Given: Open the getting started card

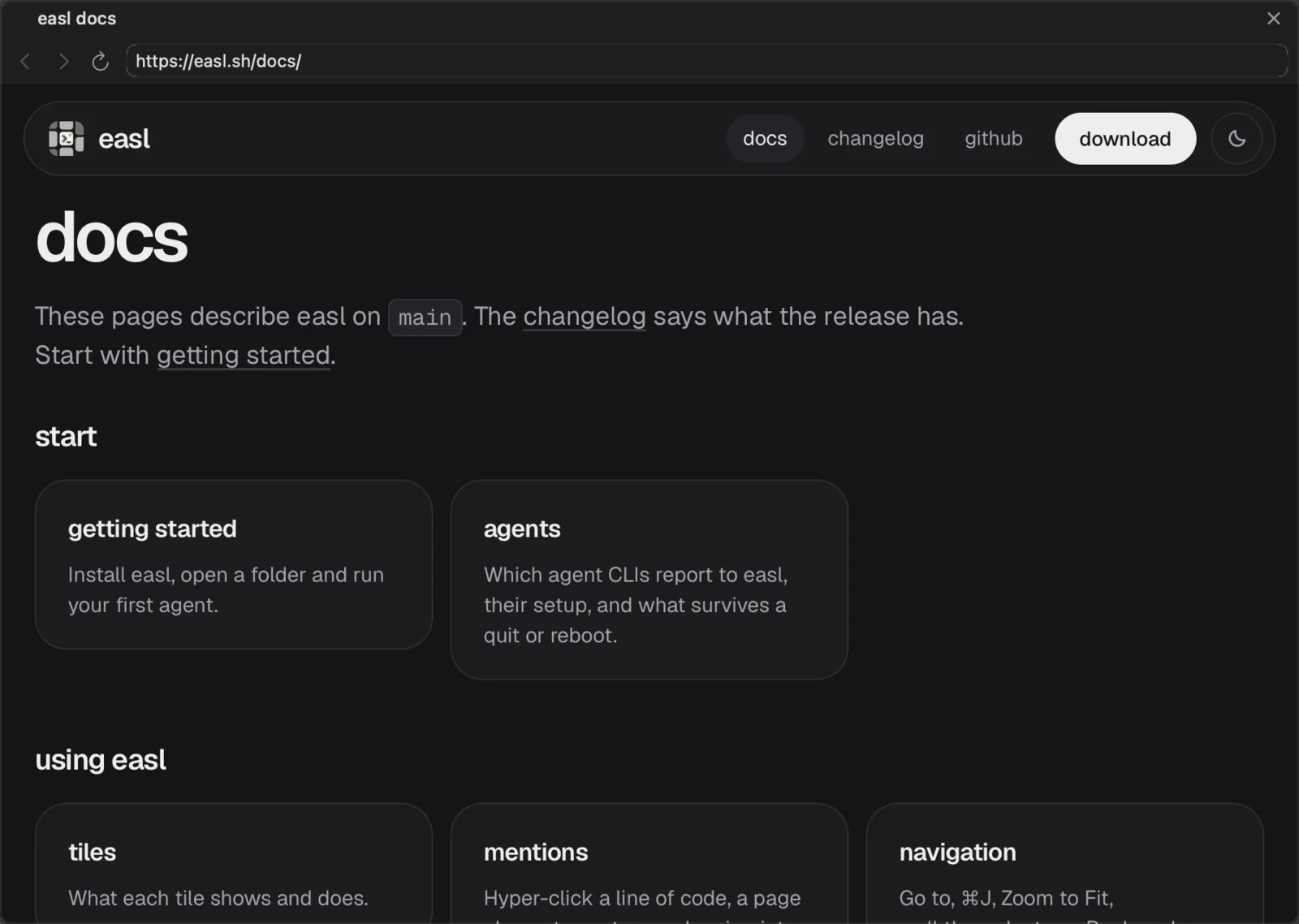Looking at the screenshot, I should tap(234, 564).
